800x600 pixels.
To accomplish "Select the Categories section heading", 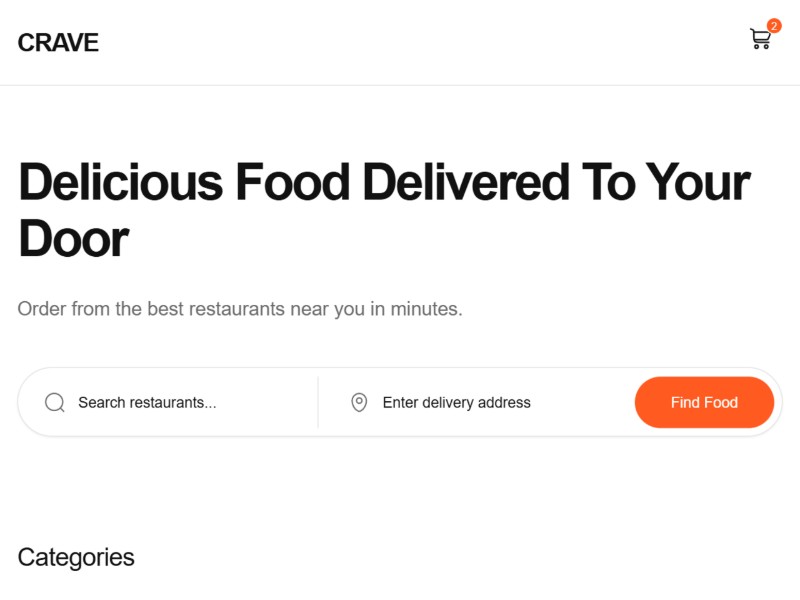I will (x=76, y=557).
